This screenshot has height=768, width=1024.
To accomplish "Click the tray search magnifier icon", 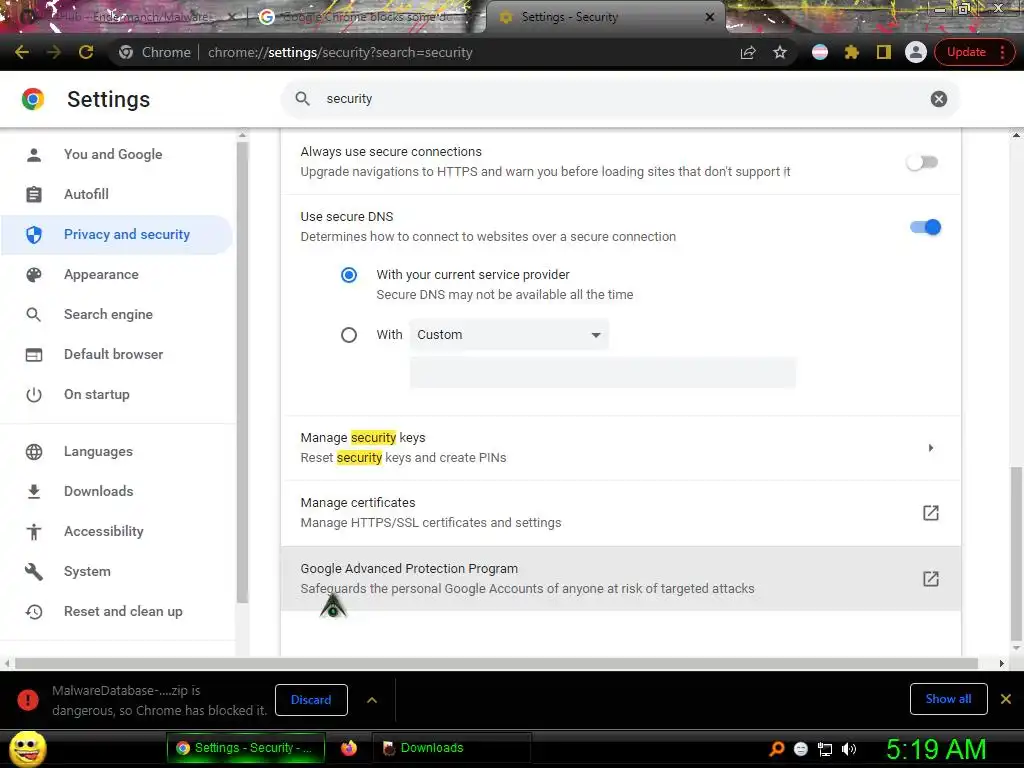I will (x=777, y=748).
